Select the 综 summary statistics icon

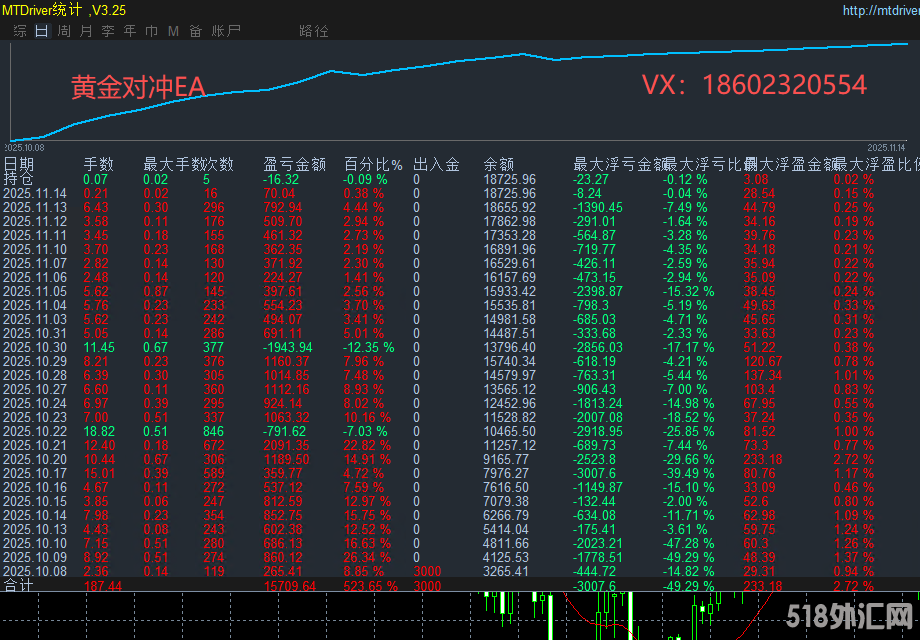(18, 31)
